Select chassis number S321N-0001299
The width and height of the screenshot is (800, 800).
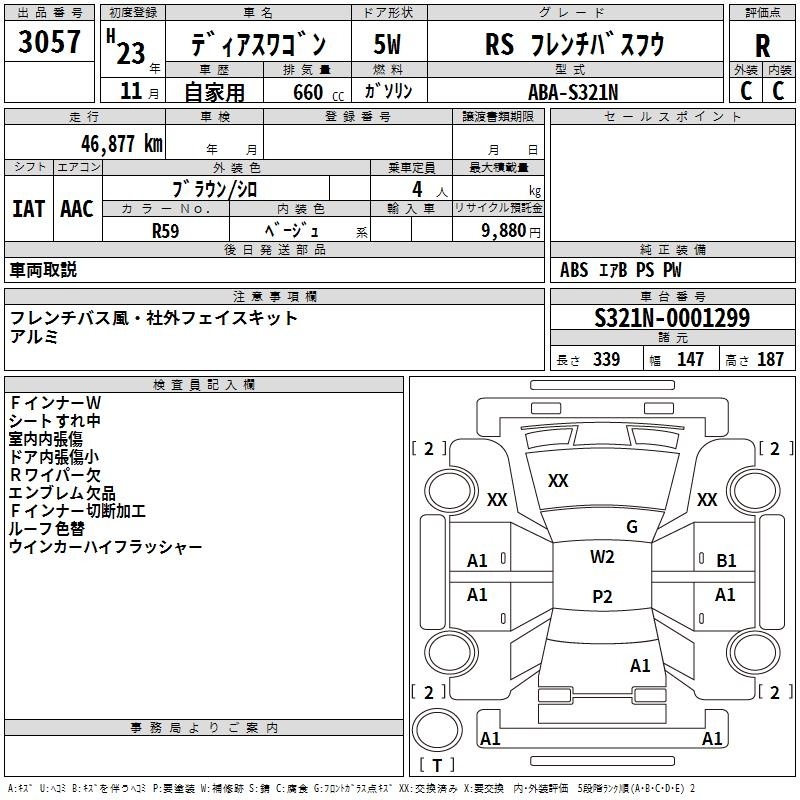pos(672,318)
